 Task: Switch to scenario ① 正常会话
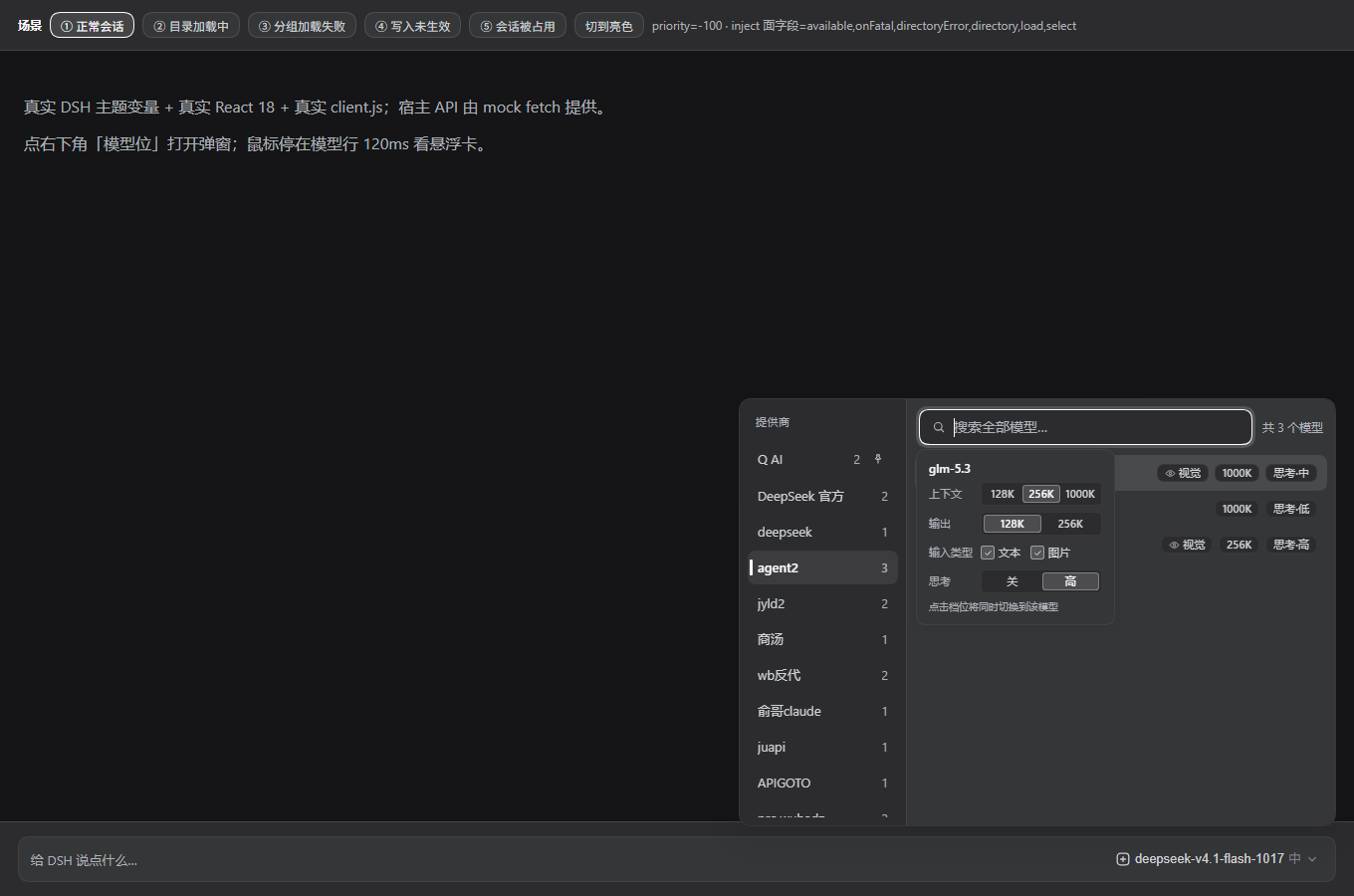point(92,26)
